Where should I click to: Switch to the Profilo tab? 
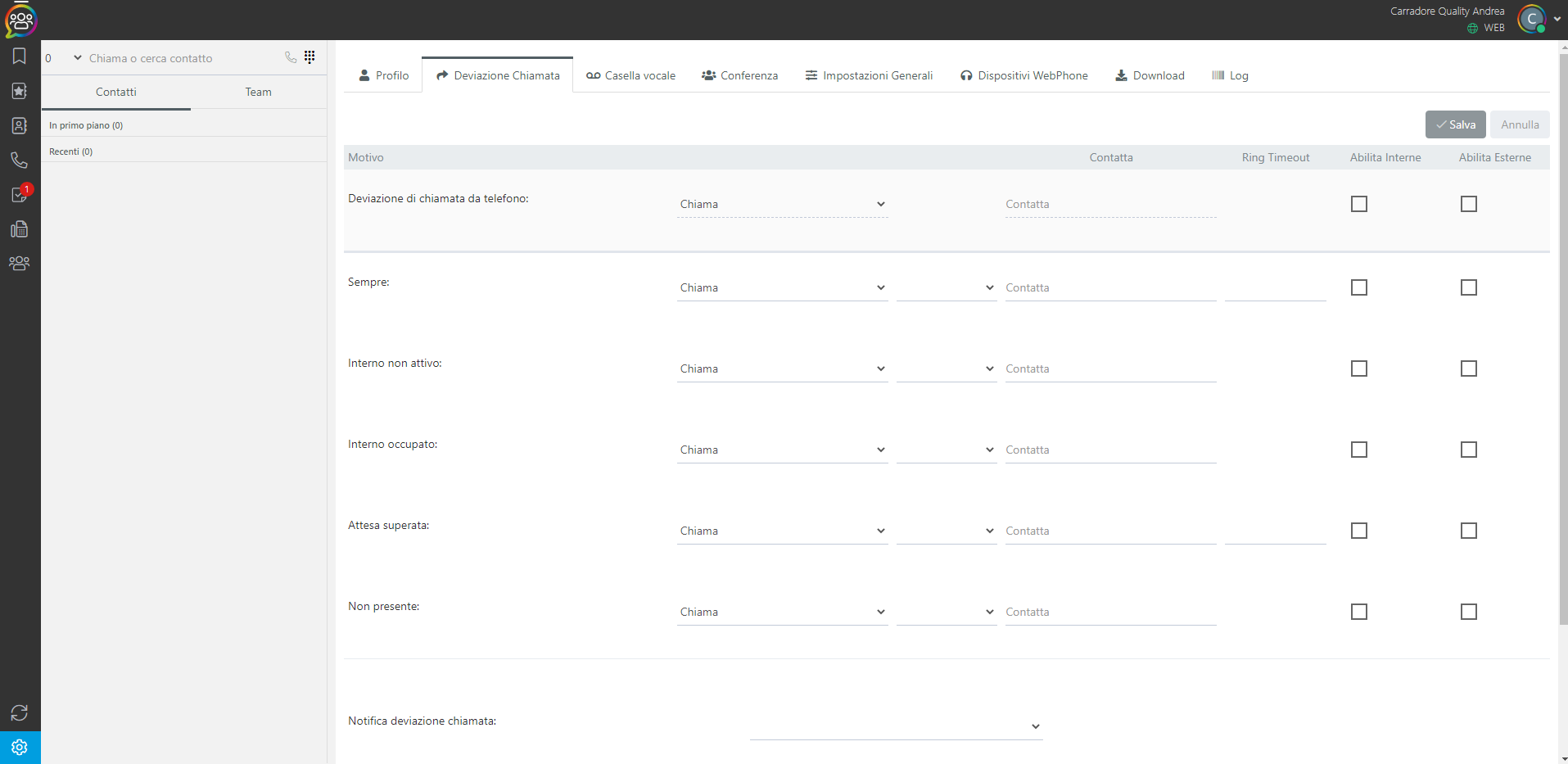[384, 75]
